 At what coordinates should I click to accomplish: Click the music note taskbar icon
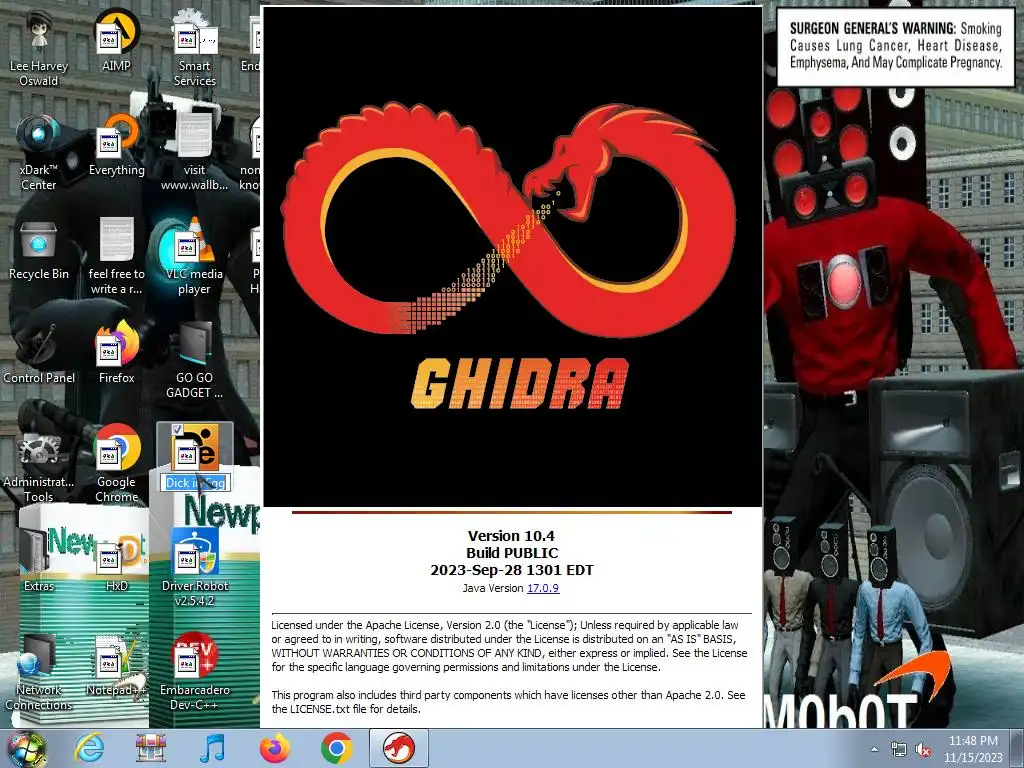tap(212, 748)
